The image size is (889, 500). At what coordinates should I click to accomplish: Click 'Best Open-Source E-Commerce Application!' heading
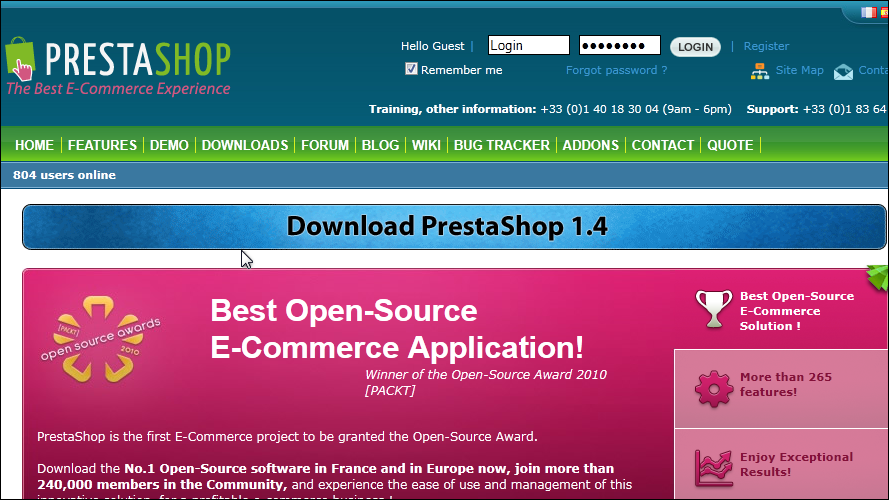pyautogui.click(x=397, y=329)
